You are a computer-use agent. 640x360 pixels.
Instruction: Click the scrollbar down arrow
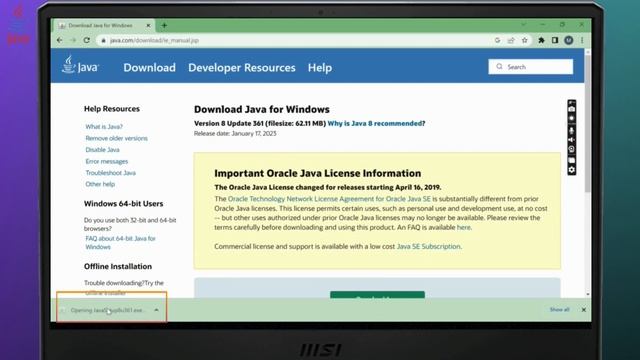point(588,294)
